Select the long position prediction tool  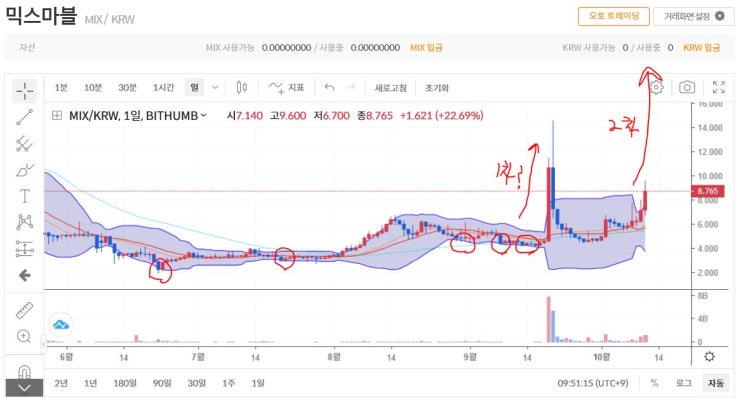point(24,248)
